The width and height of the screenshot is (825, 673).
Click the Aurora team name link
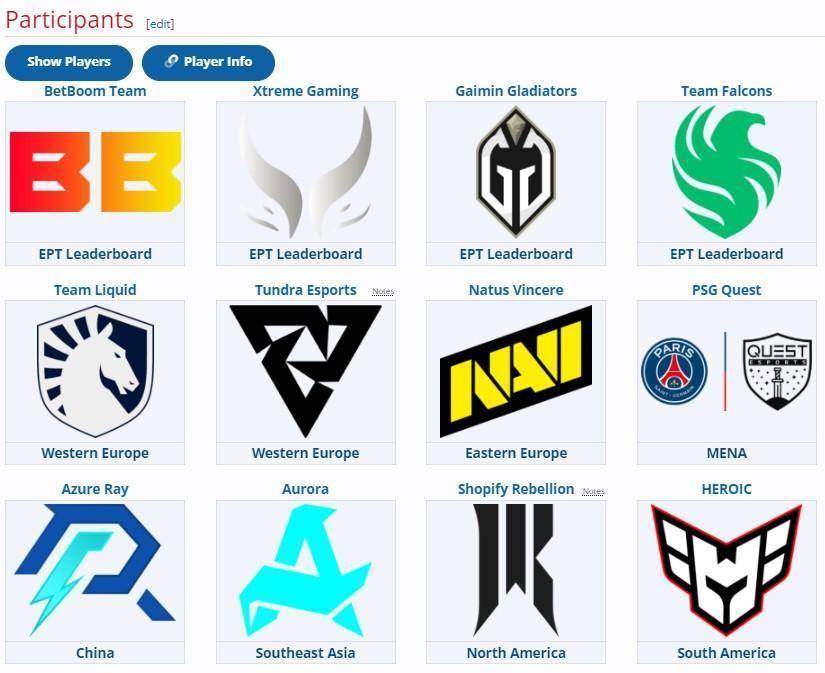click(x=305, y=489)
